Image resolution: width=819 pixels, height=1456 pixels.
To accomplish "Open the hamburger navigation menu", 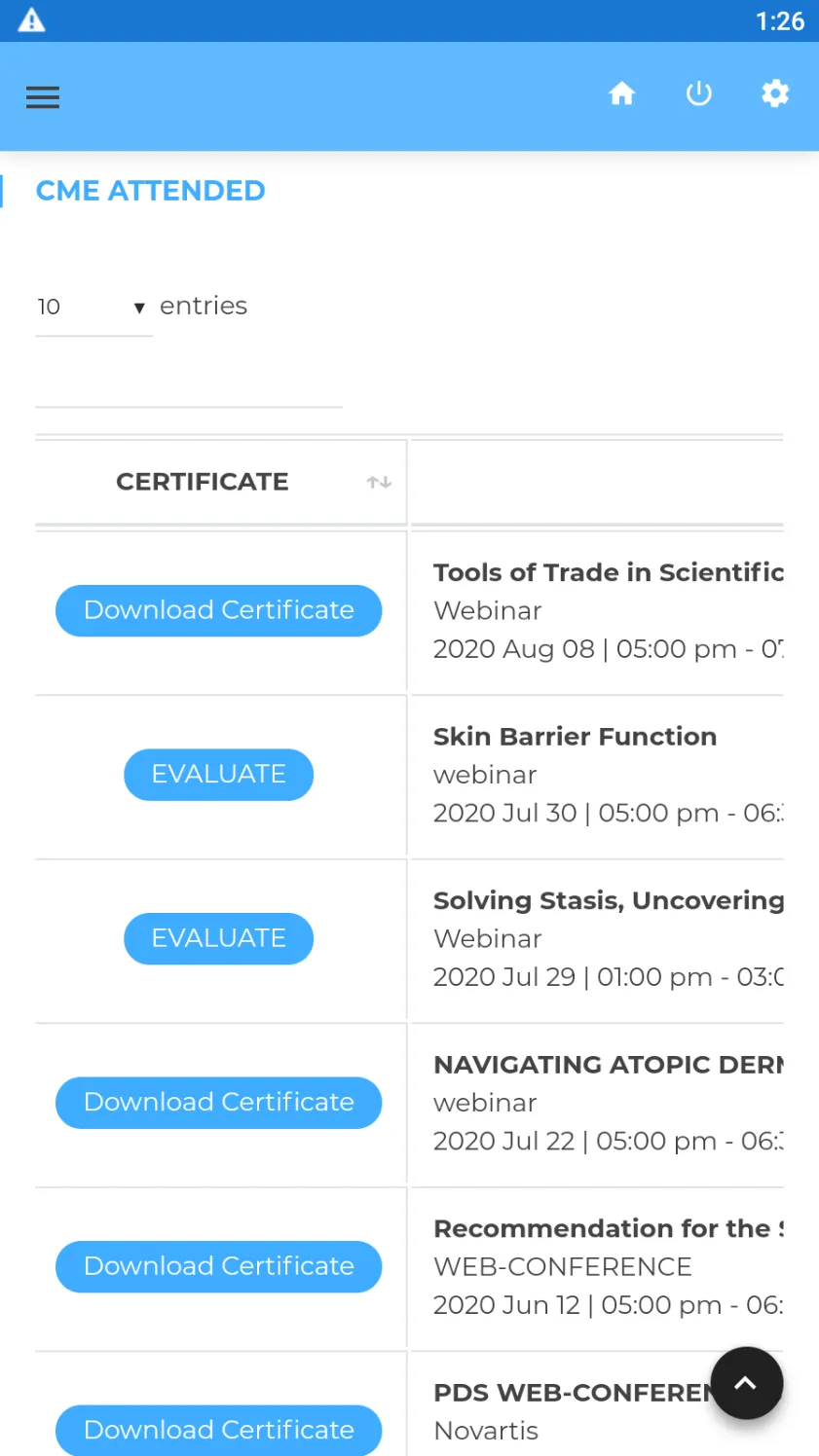I will (x=43, y=97).
